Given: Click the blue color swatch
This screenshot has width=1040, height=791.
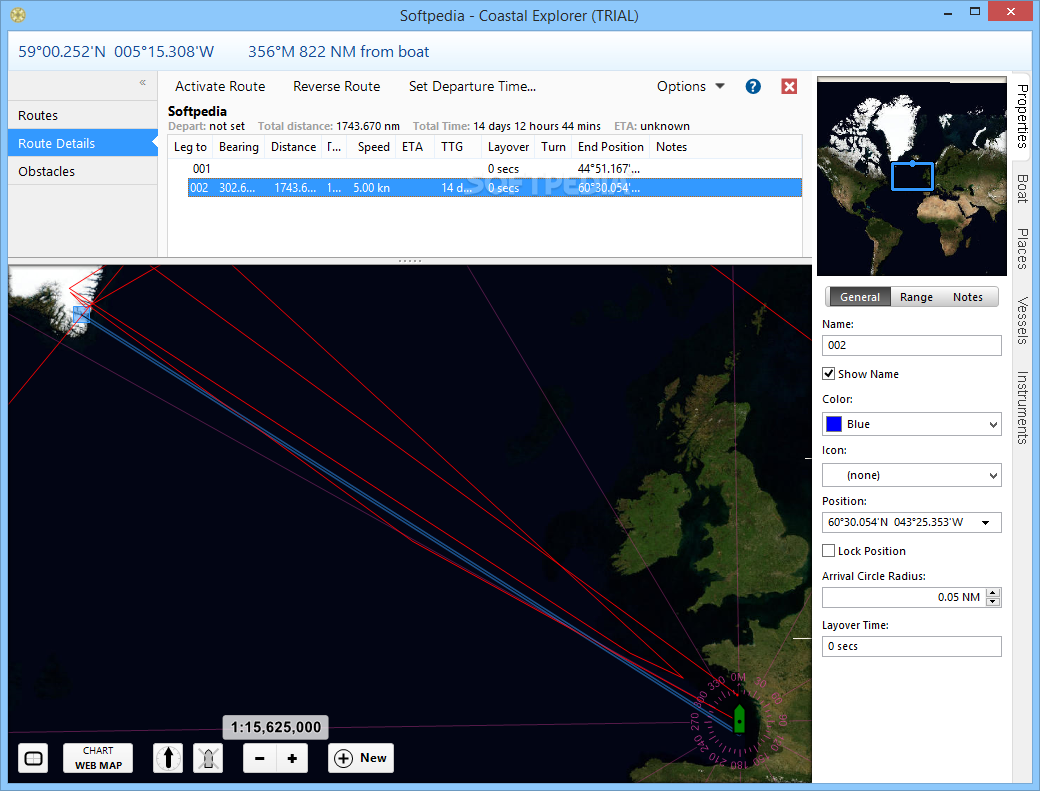Looking at the screenshot, I should 834,424.
